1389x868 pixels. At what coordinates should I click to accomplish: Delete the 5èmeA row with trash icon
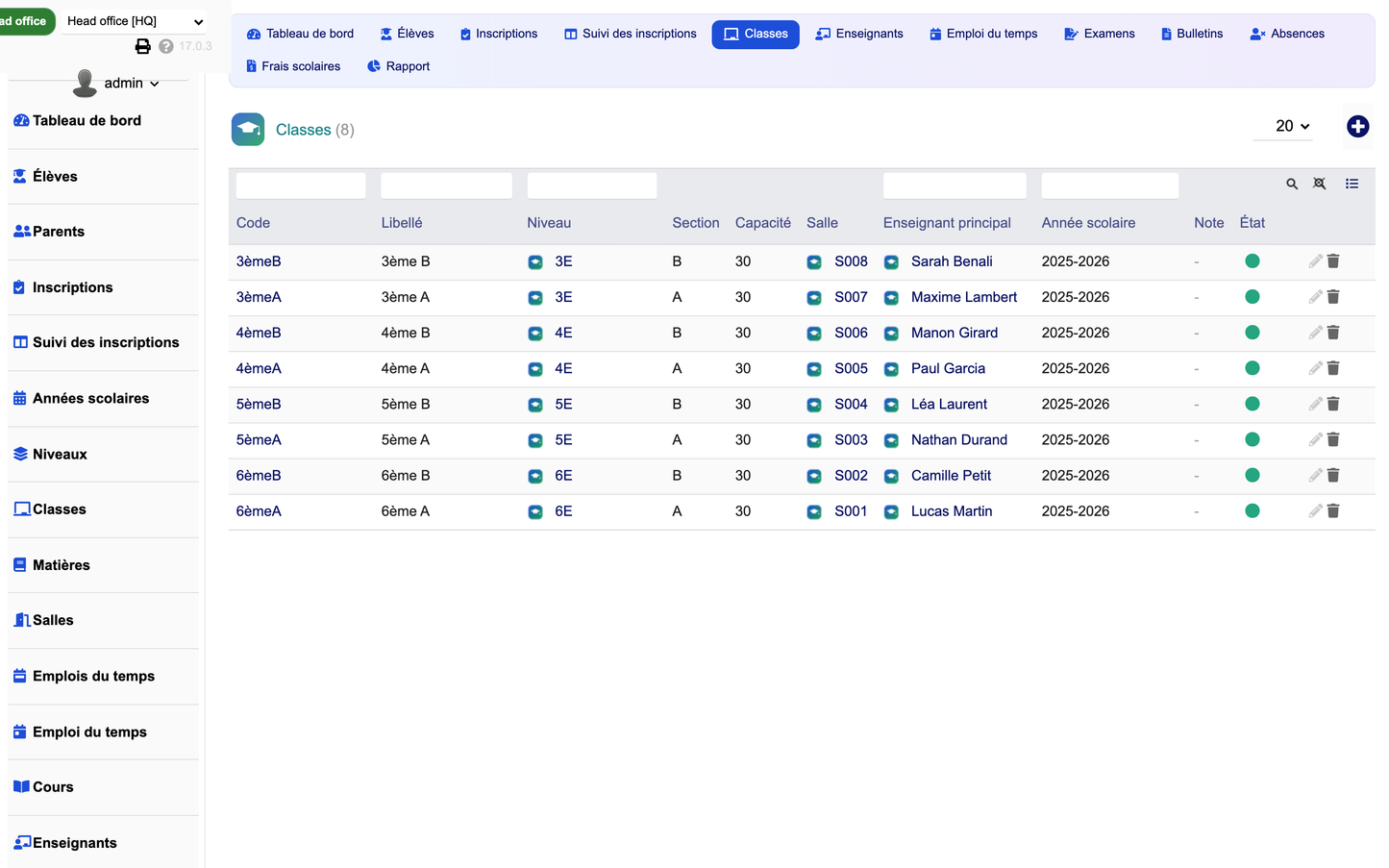[x=1333, y=439]
